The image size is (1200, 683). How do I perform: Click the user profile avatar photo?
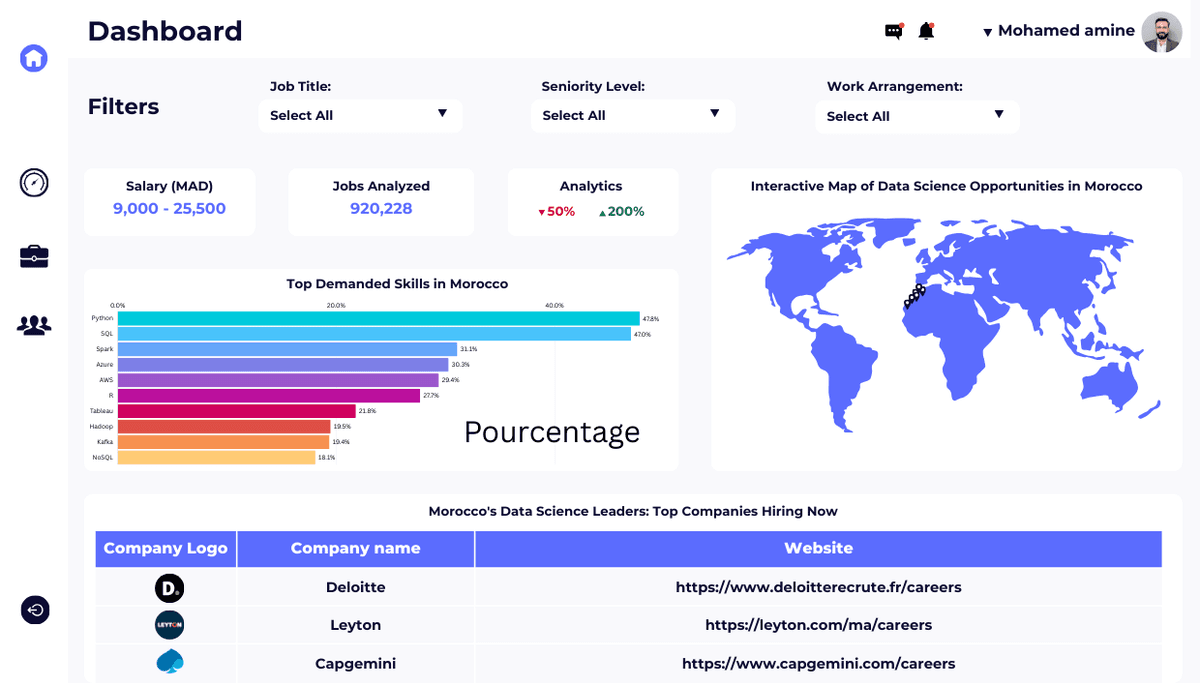click(1161, 32)
